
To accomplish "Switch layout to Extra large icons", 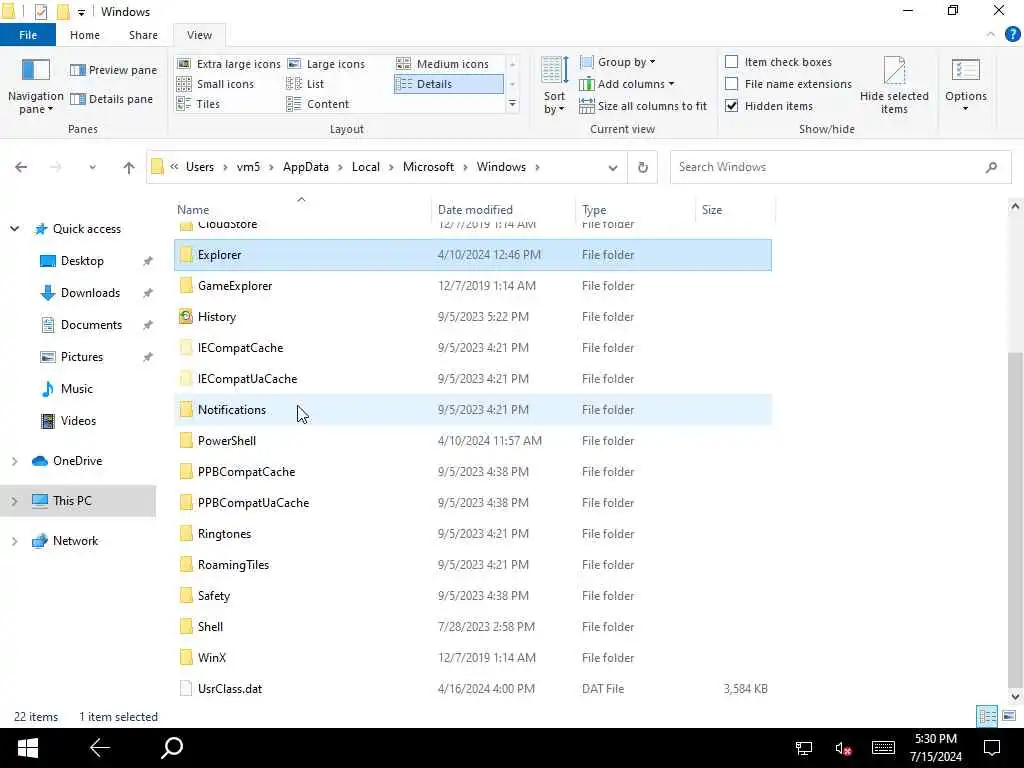I will pos(229,64).
